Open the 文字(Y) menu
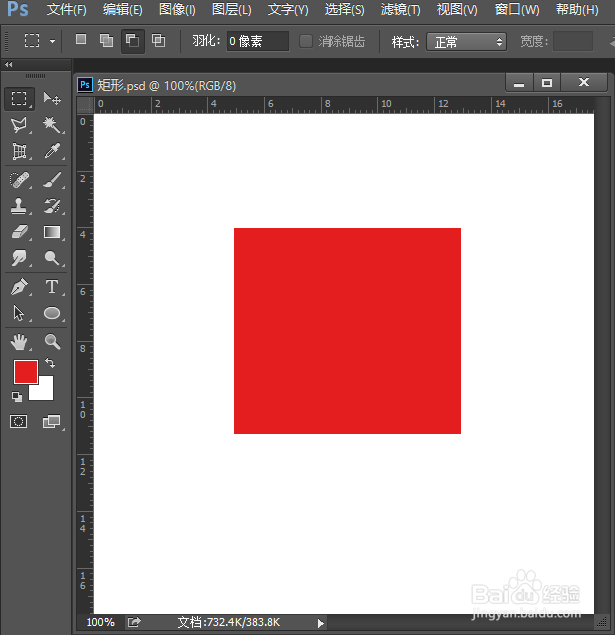615x635 pixels. pyautogui.click(x=288, y=9)
